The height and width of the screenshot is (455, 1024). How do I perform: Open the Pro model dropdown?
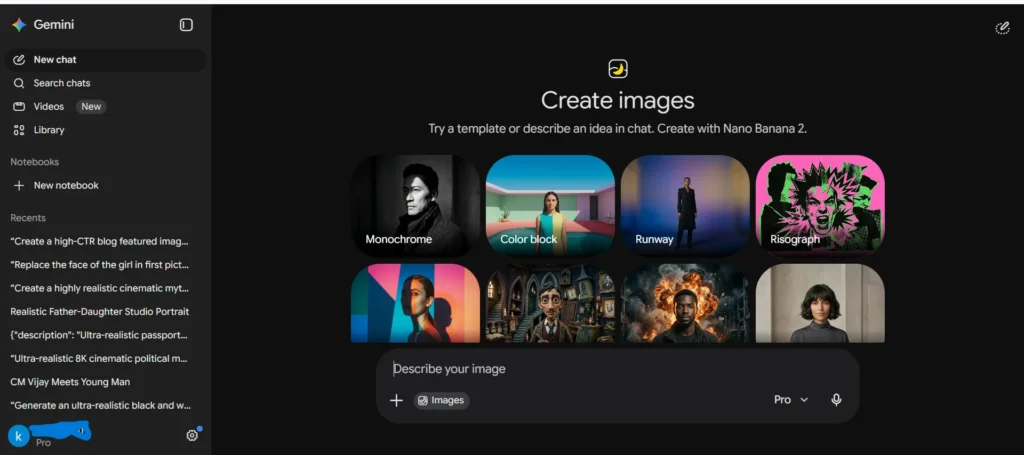791,400
